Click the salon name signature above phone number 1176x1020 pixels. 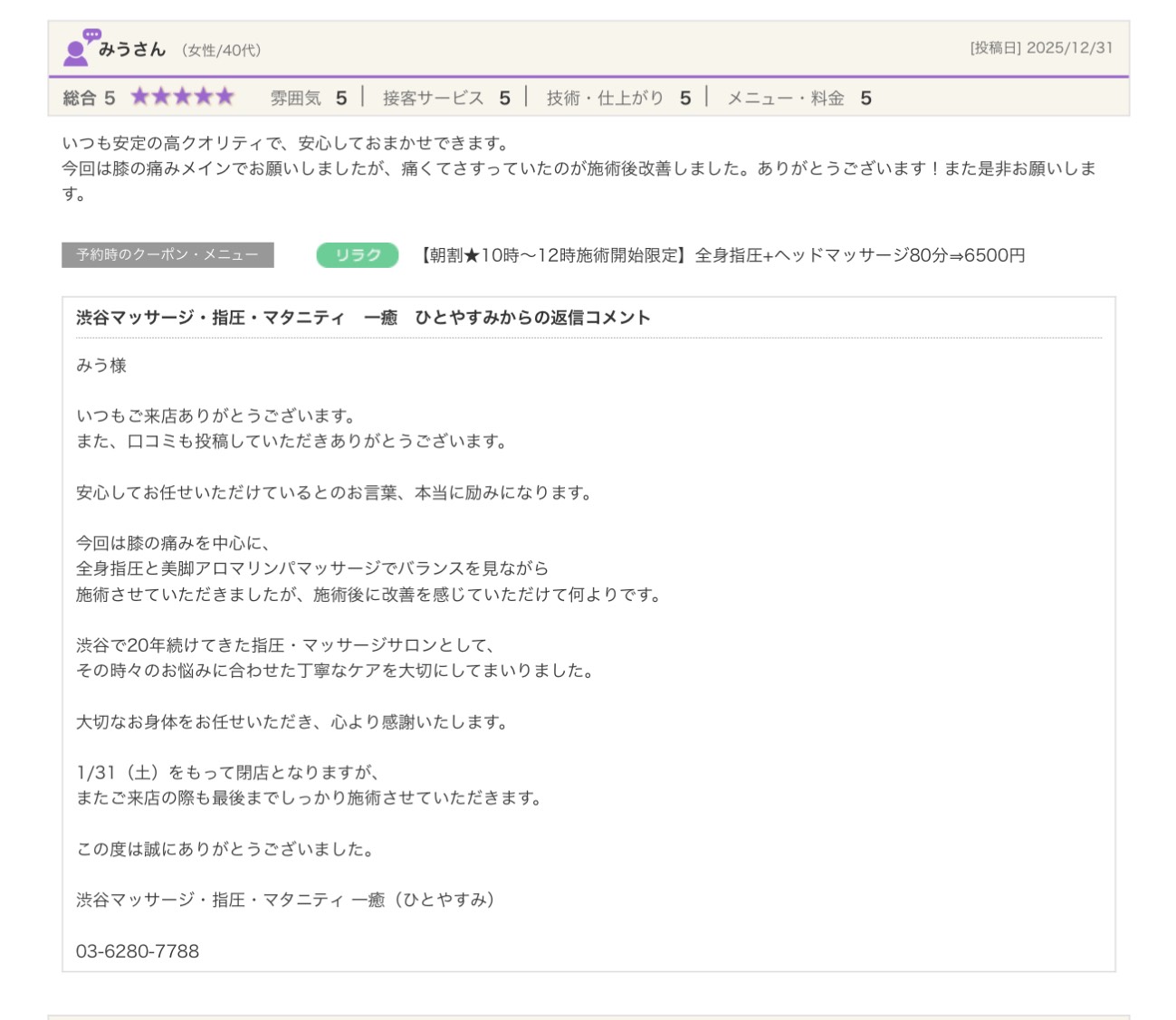click(285, 900)
